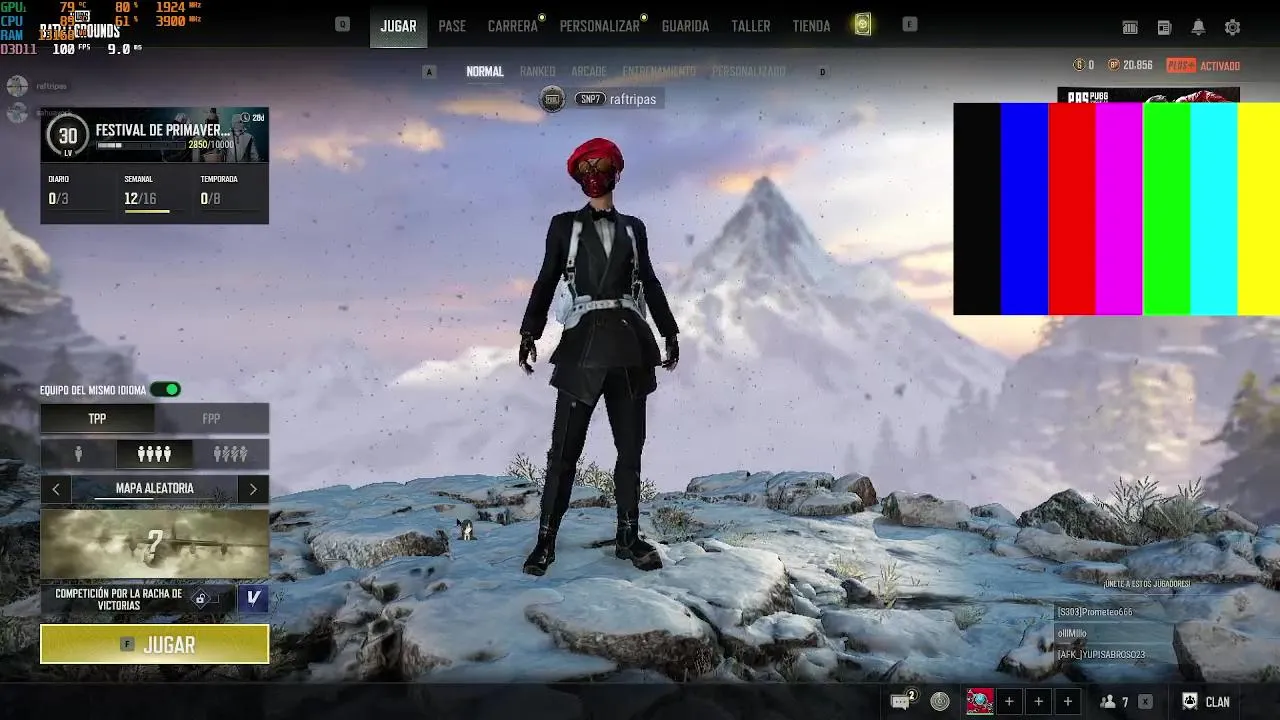The image size is (1280, 720).
Task: Open the Jugar tab
Action: (x=398, y=26)
